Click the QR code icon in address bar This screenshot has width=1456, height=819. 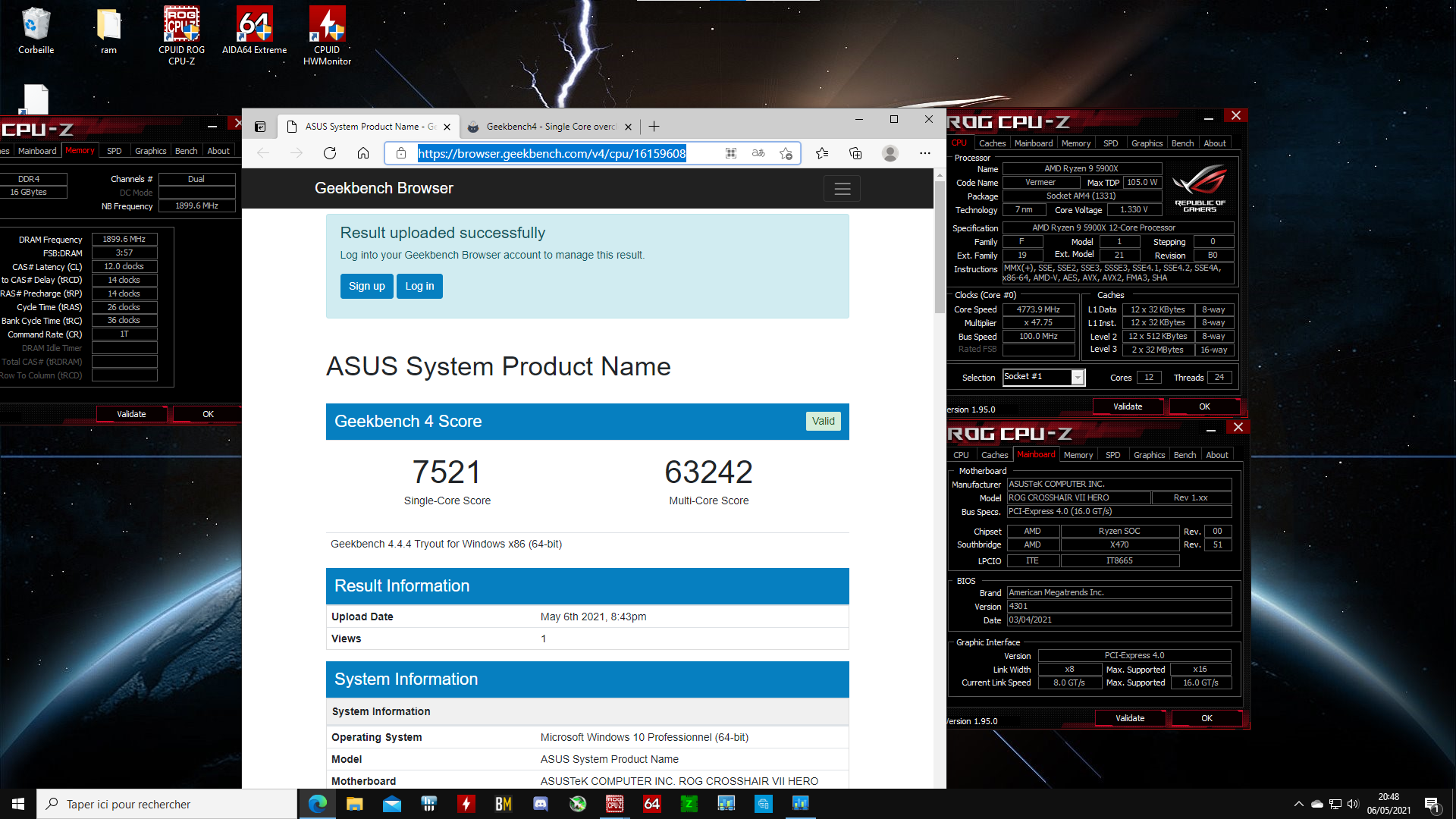731,153
